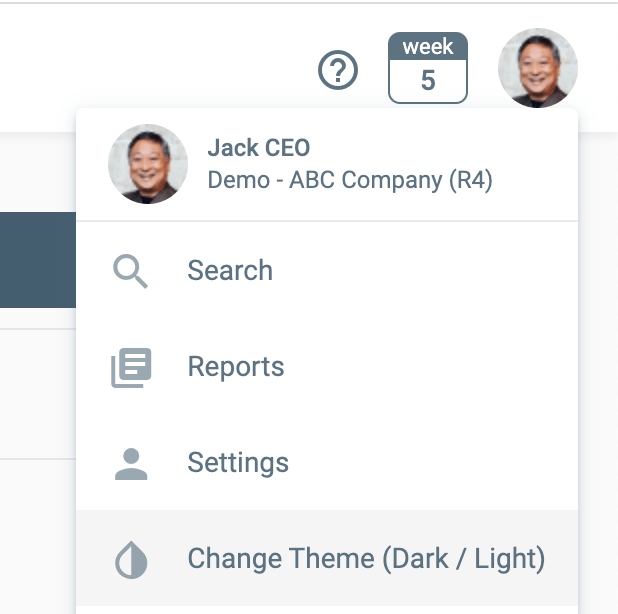Open Reports from the user menu

tap(236, 367)
